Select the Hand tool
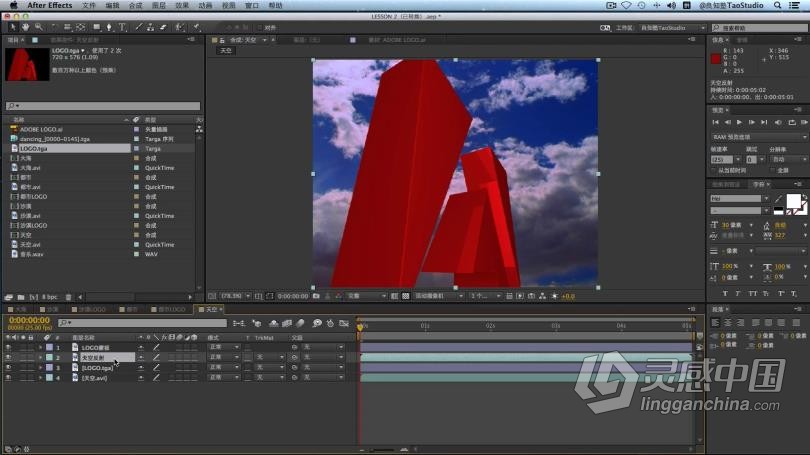 click(x=25, y=27)
